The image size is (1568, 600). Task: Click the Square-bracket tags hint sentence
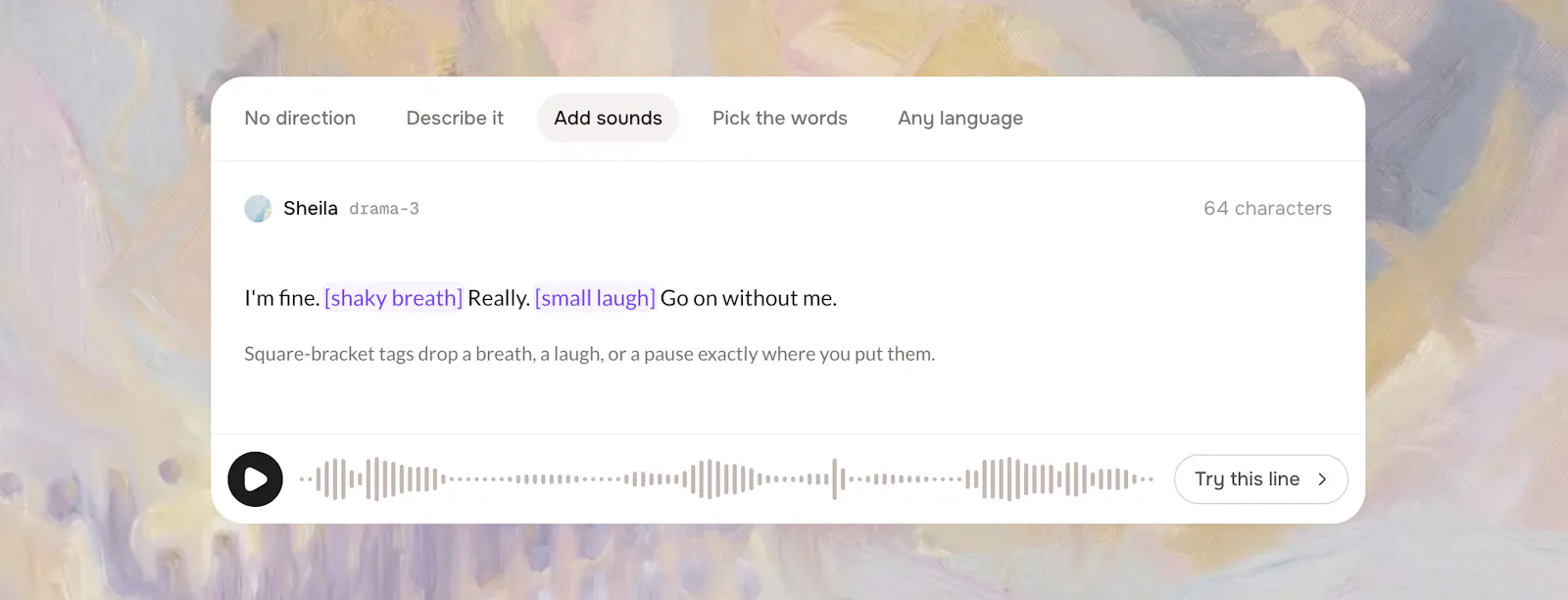tap(589, 354)
